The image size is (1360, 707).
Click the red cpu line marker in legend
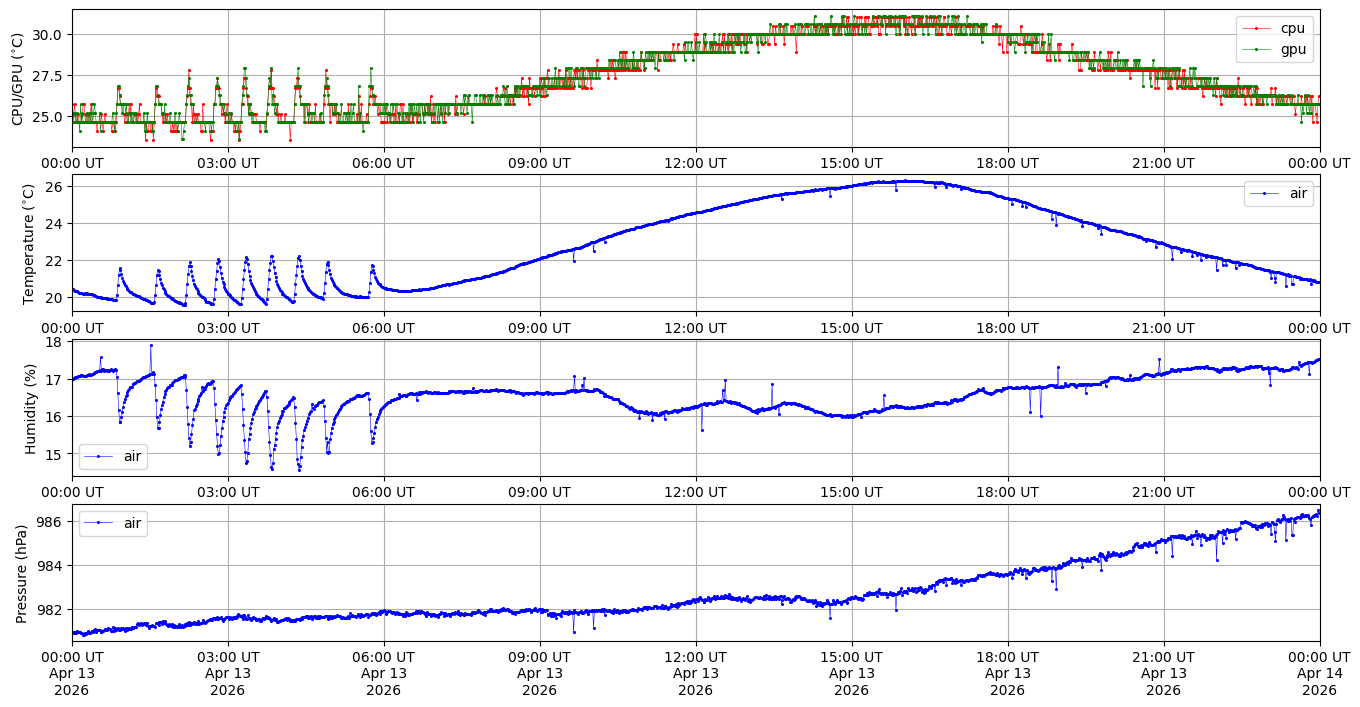[x=1258, y=28]
